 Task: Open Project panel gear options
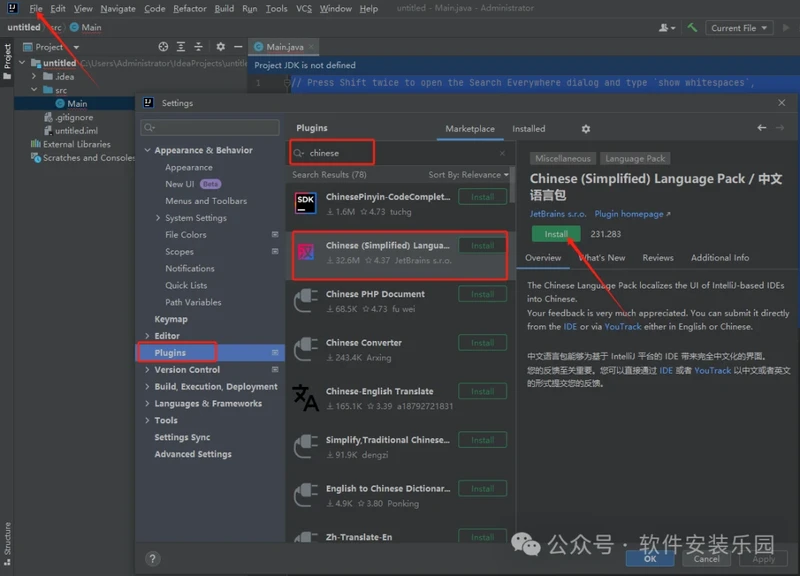tap(219, 47)
